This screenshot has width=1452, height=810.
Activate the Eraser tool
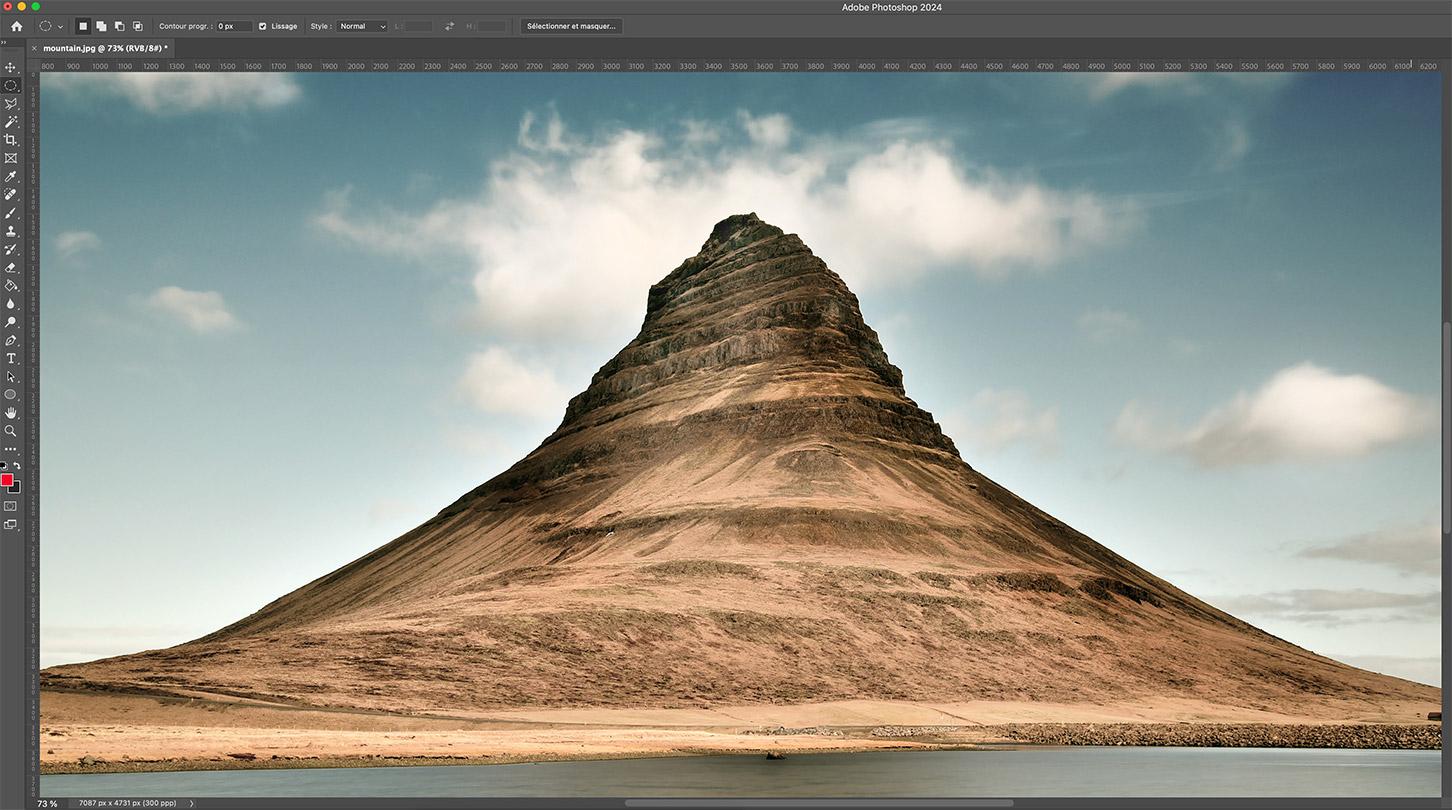[x=11, y=267]
